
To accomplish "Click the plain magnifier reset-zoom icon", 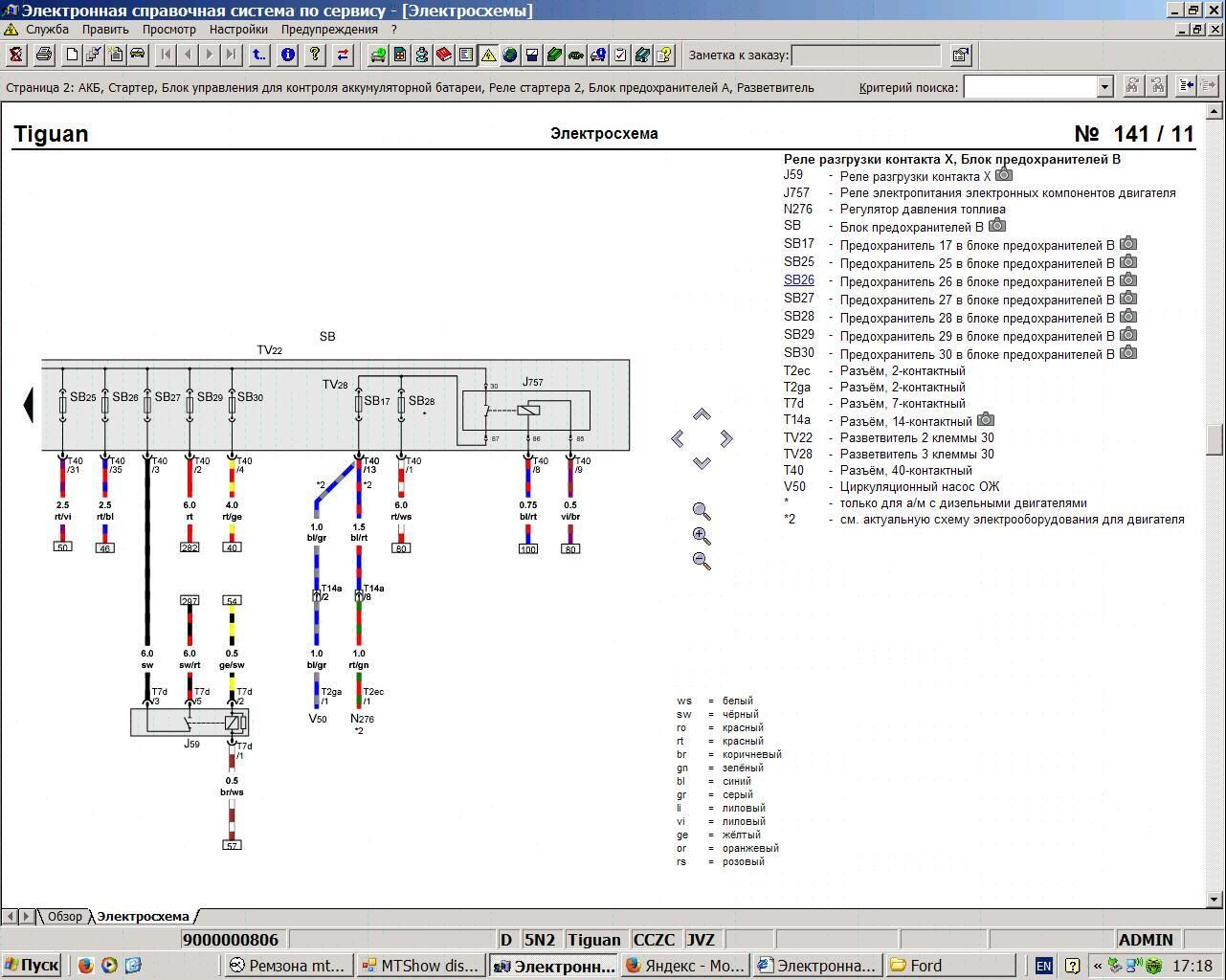I will pyautogui.click(x=702, y=512).
